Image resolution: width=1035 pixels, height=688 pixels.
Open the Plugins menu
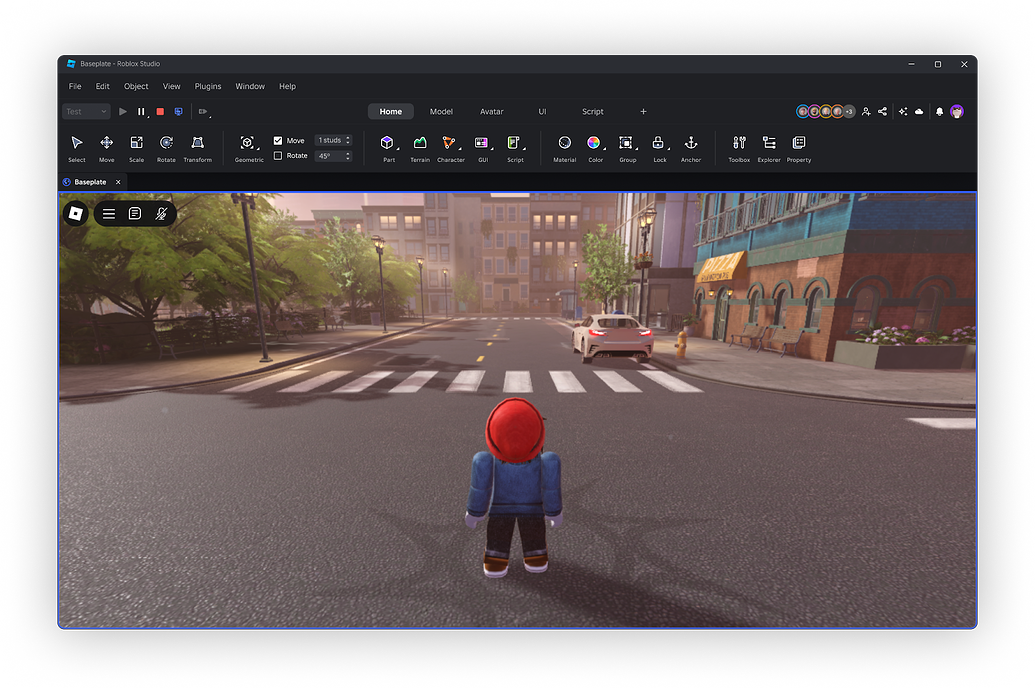[207, 86]
